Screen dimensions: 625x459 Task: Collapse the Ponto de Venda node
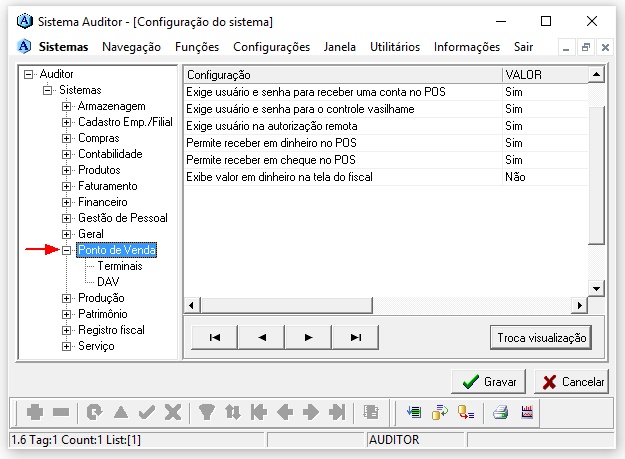coord(67,251)
